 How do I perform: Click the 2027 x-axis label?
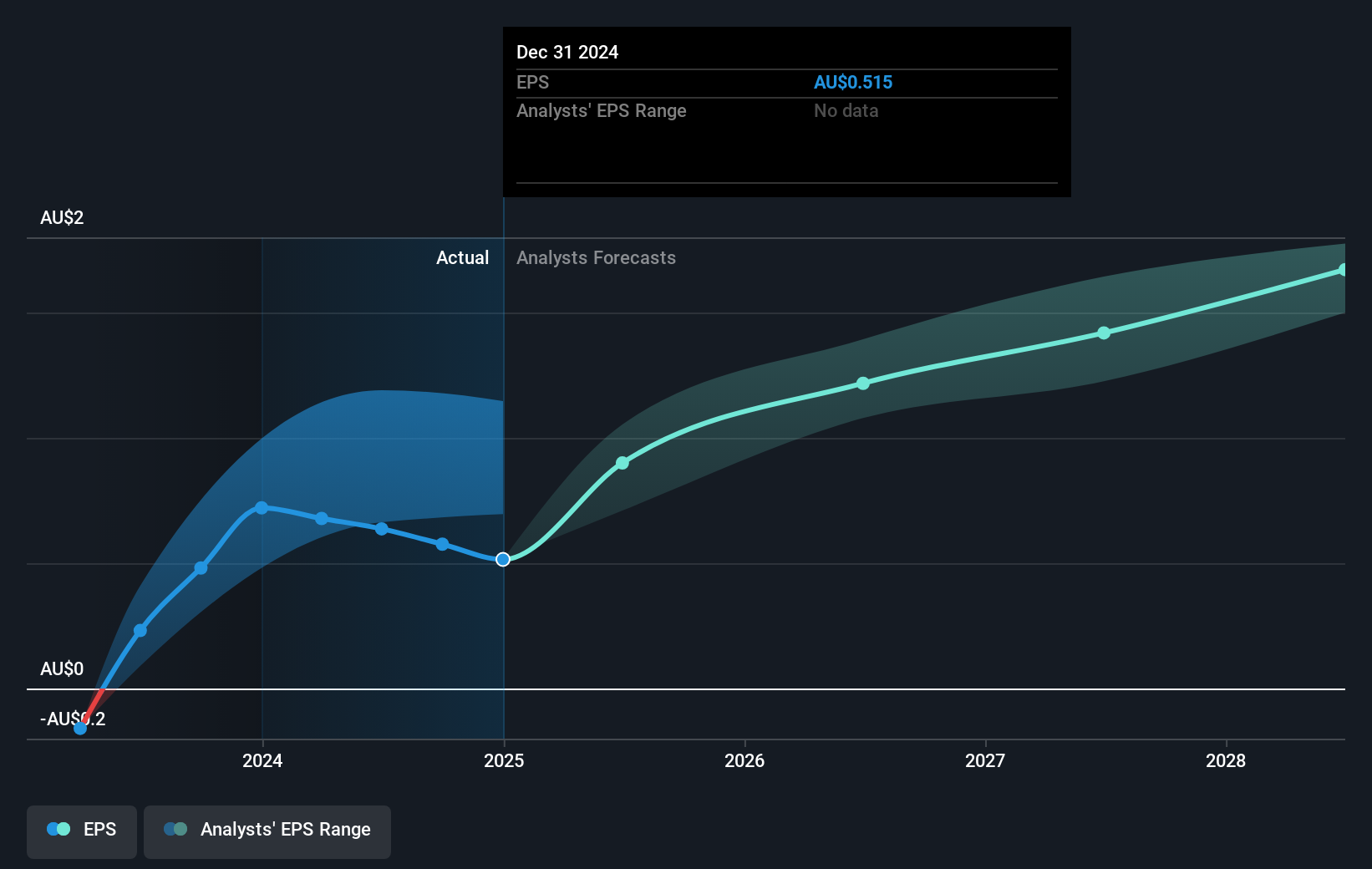[985, 760]
